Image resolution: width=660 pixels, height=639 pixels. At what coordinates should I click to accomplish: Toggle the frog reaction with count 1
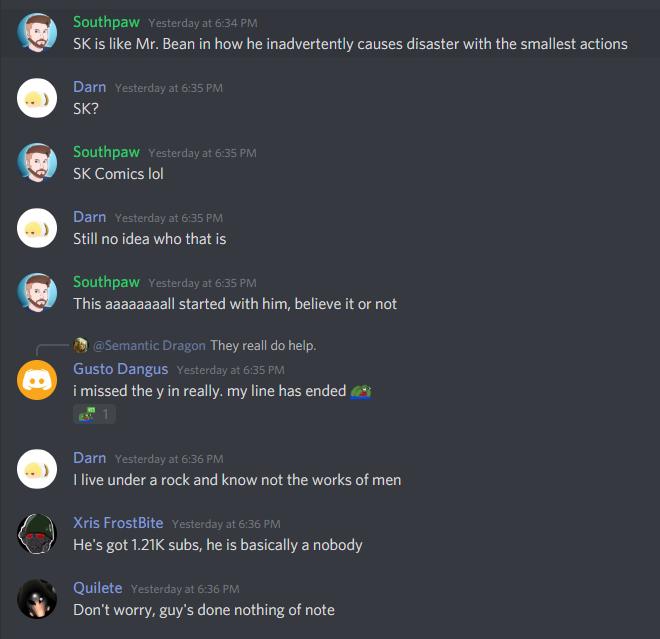[94, 414]
